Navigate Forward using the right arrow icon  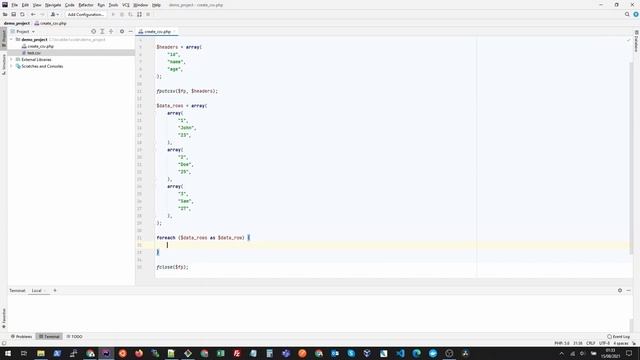point(42,14)
